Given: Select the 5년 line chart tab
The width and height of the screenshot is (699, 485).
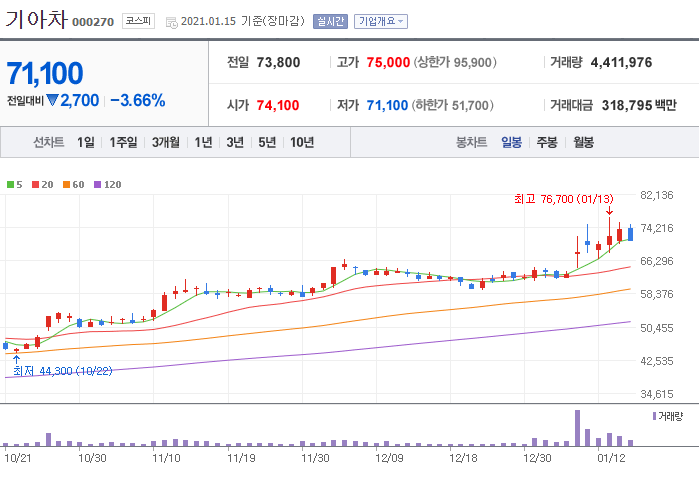Looking at the screenshot, I should coord(267,142).
